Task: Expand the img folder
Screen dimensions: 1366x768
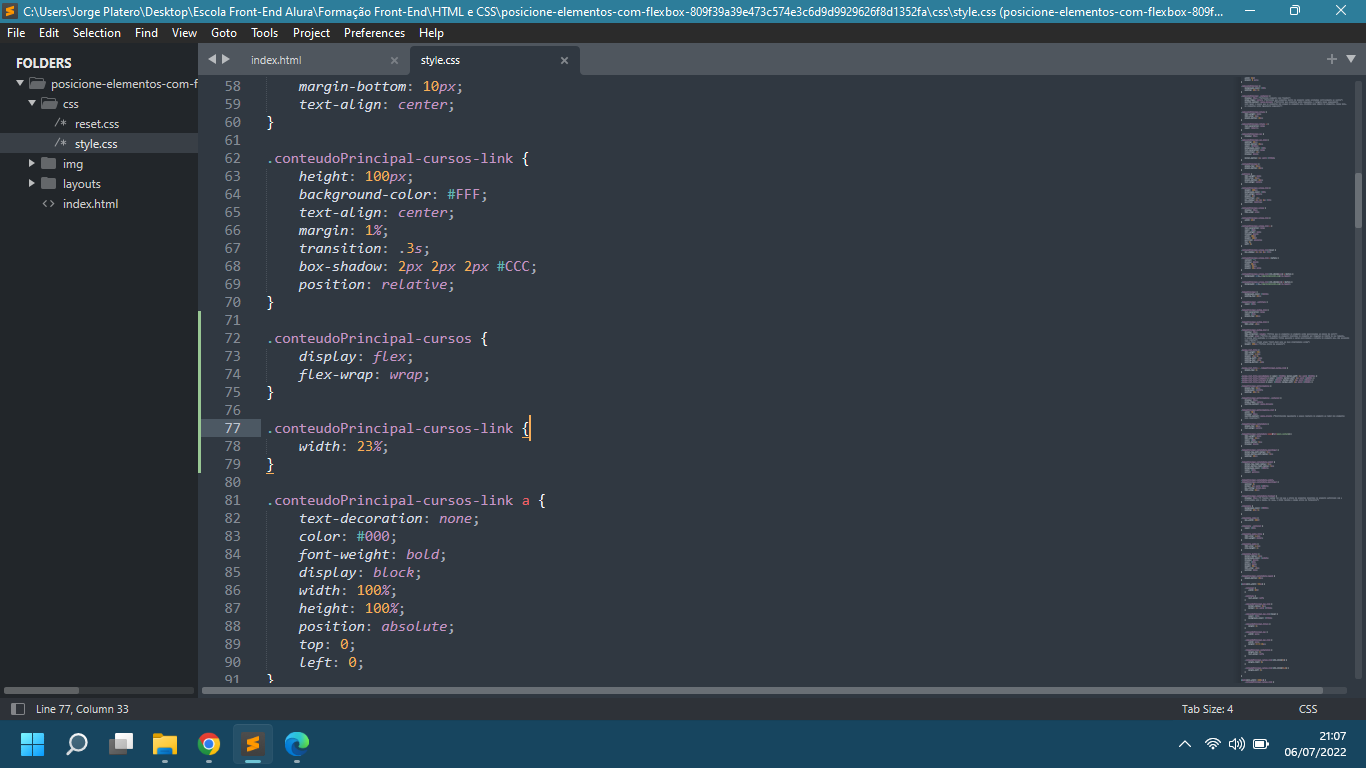Action: click(x=31, y=163)
